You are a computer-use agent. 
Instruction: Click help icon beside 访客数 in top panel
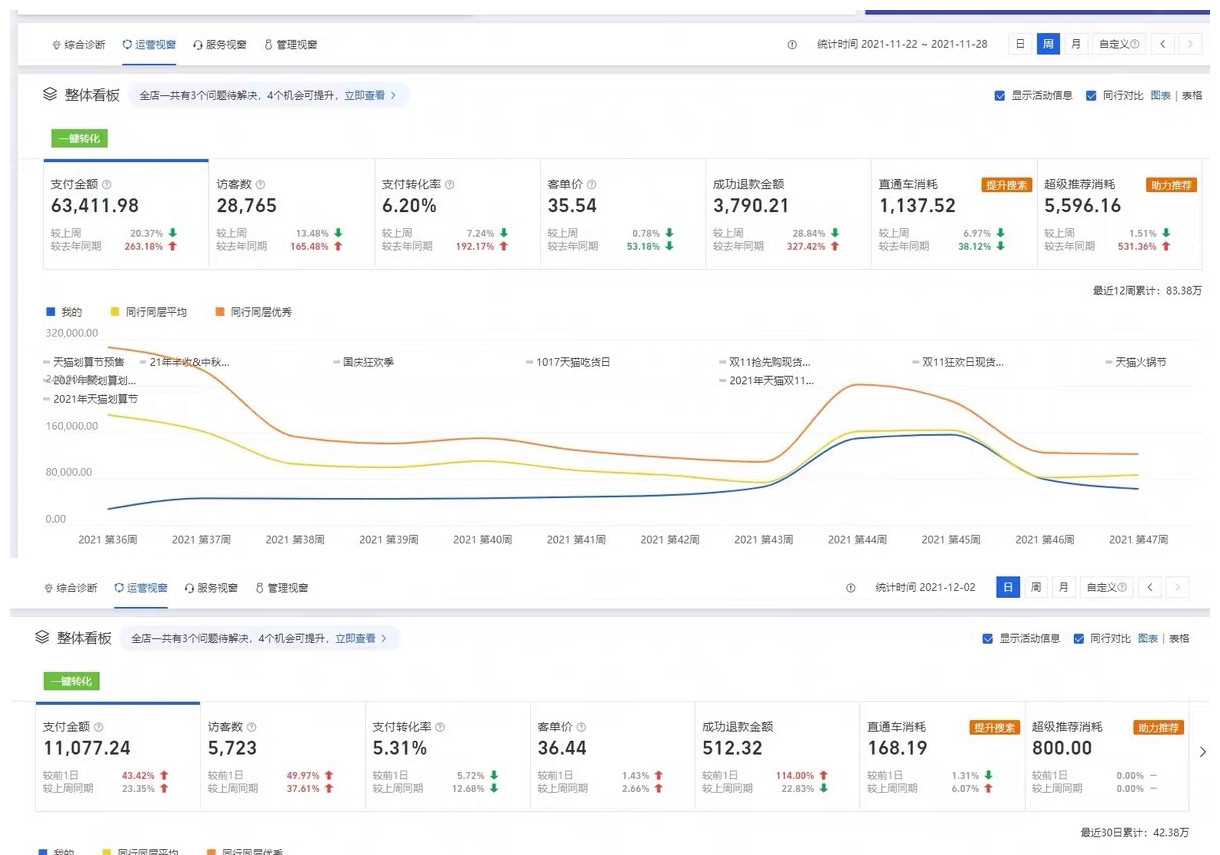coord(260,185)
